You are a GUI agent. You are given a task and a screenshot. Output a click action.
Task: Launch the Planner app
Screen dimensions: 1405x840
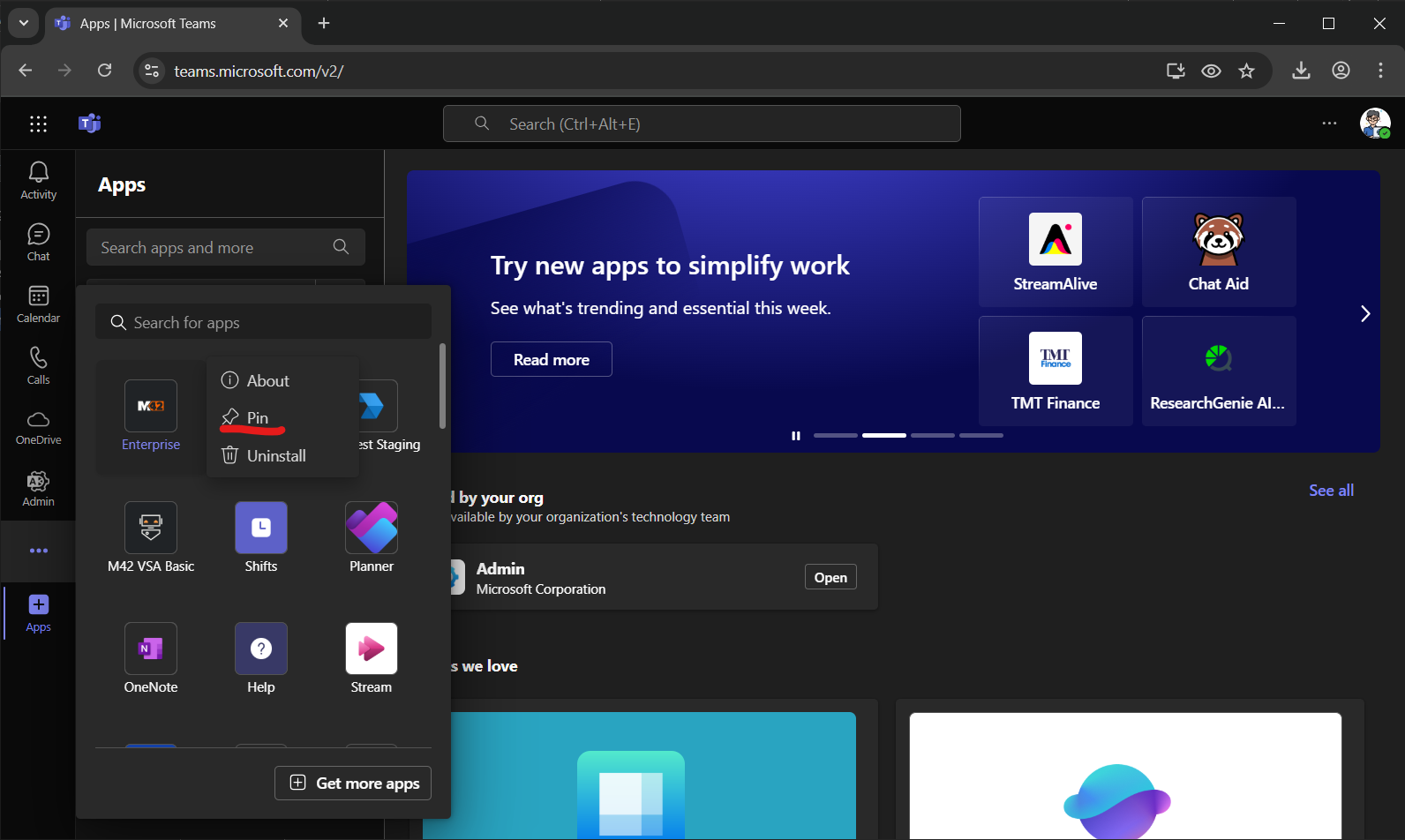pyautogui.click(x=372, y=537)
